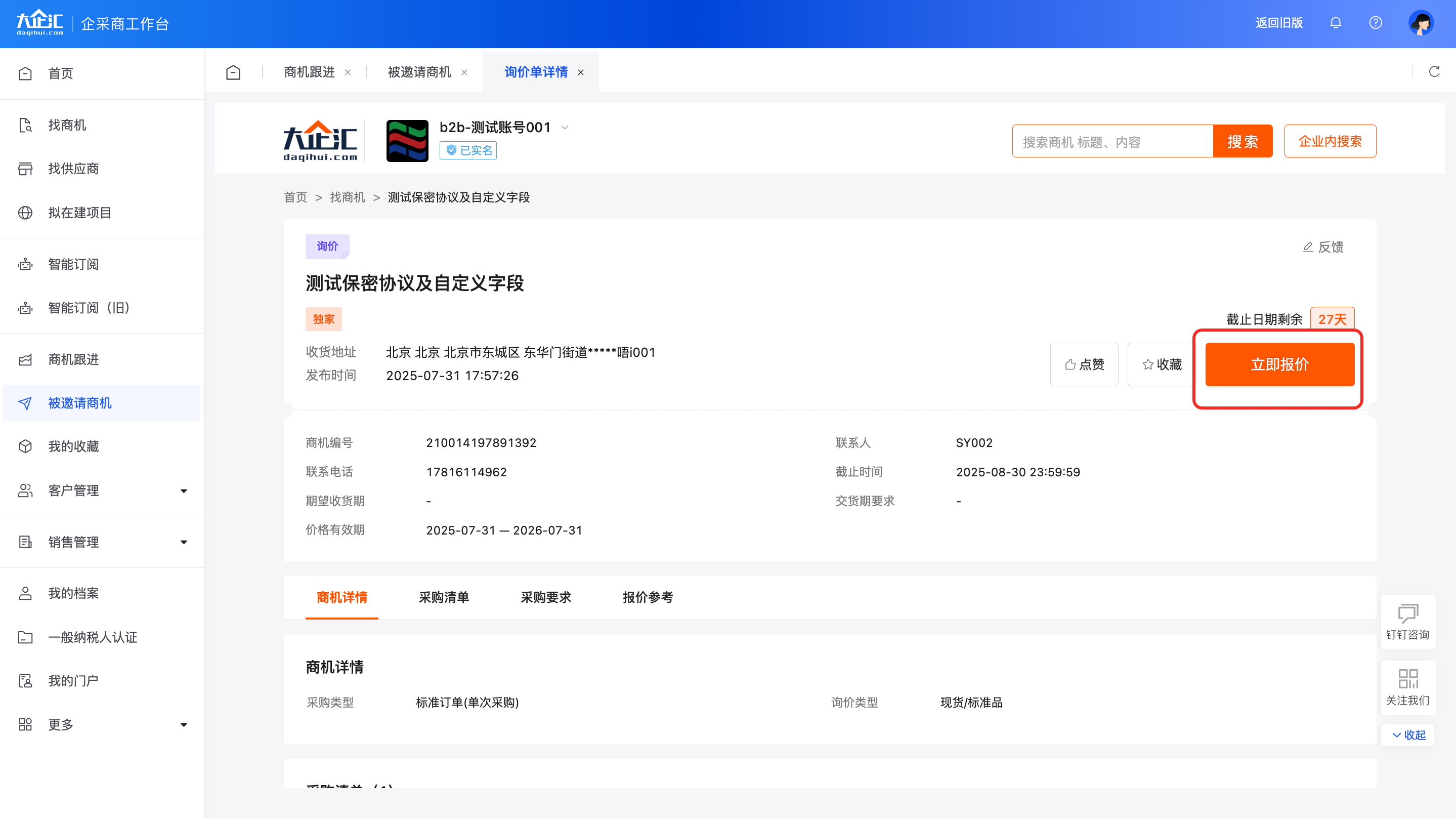
Task: Click 点赞 like button
Action: click(x=1084, y=364)
